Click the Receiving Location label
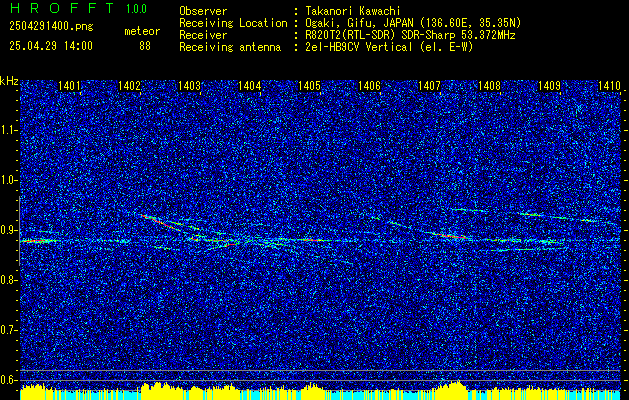Image resolution: width=629 pixels, height=400 pixels. tap(233, 23)
